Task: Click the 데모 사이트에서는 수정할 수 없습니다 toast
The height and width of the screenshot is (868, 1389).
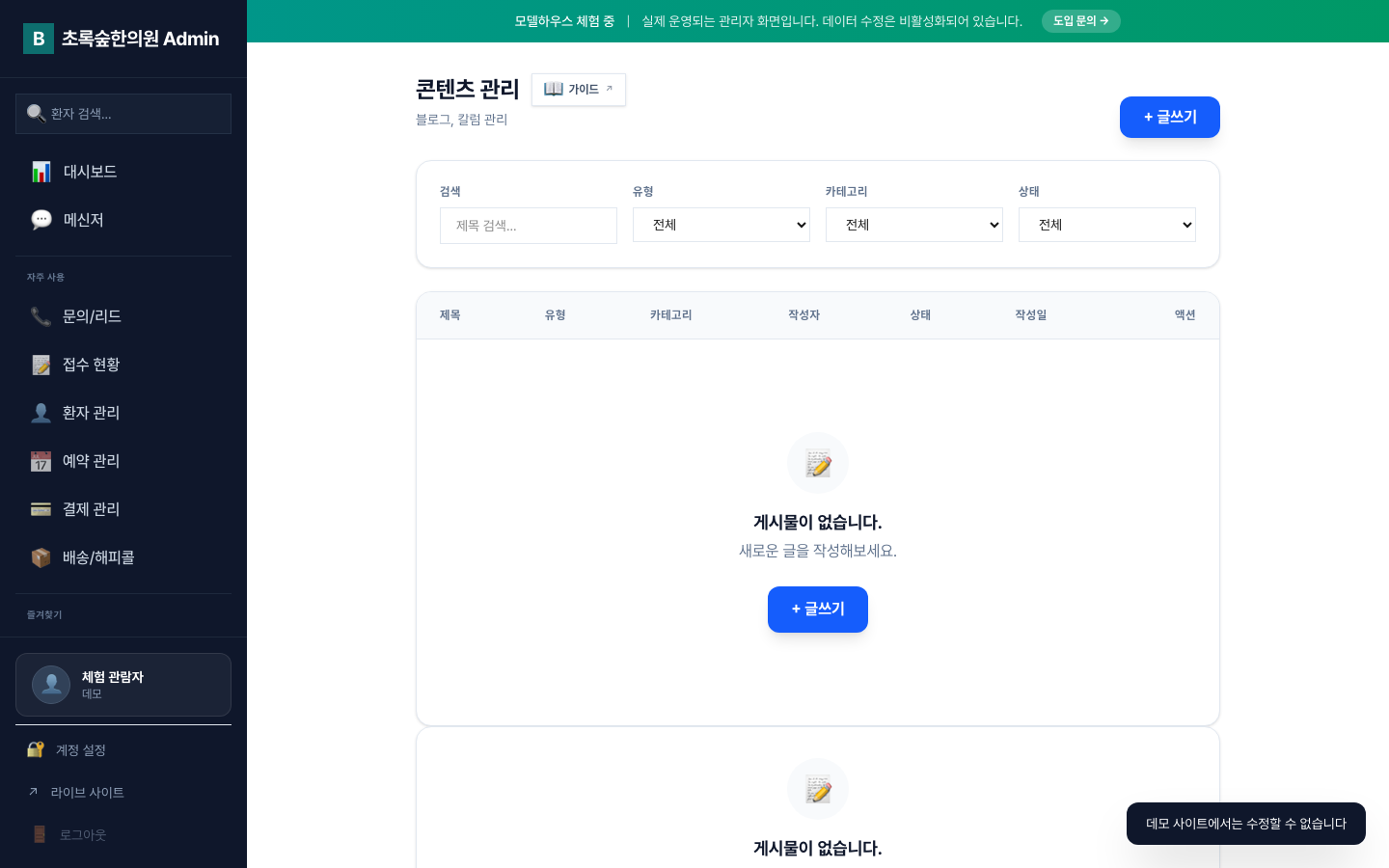Action: (1246, 824)
